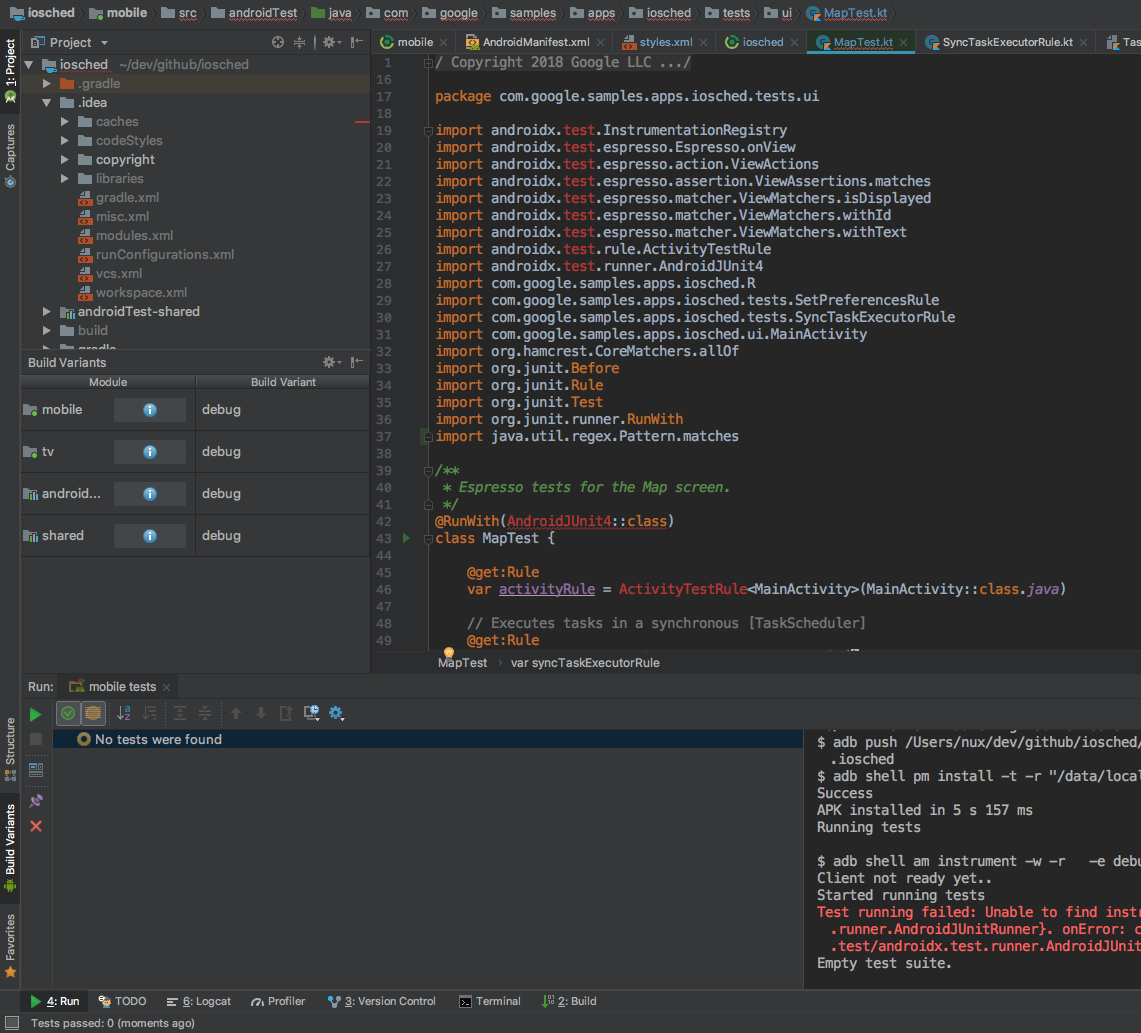Rerun the mobile tests with green play icon
The width and height of the screenshot is (1141, 1033).
pos(35,713)
